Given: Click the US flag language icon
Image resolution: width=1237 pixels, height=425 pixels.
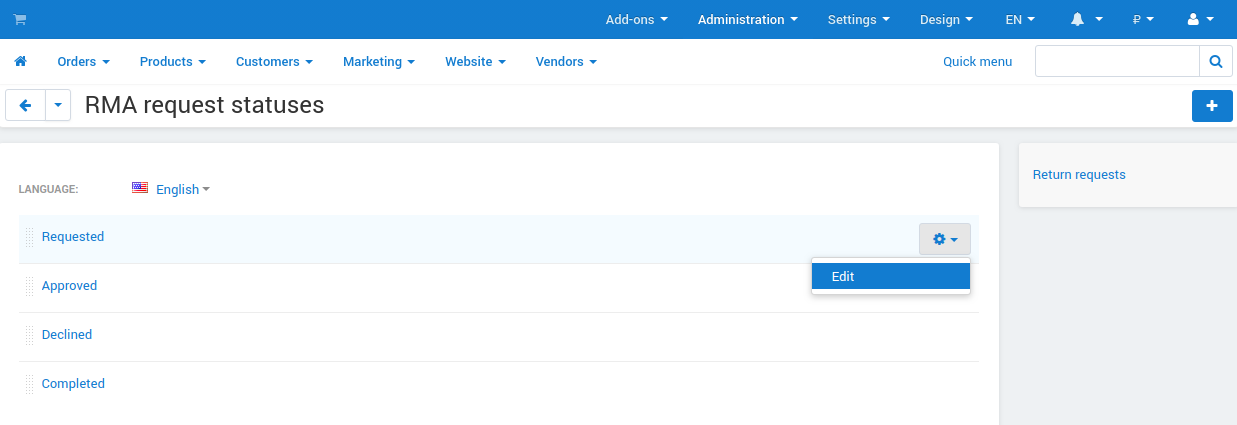Looking at the screenshot, I should [x=140, y=188].
